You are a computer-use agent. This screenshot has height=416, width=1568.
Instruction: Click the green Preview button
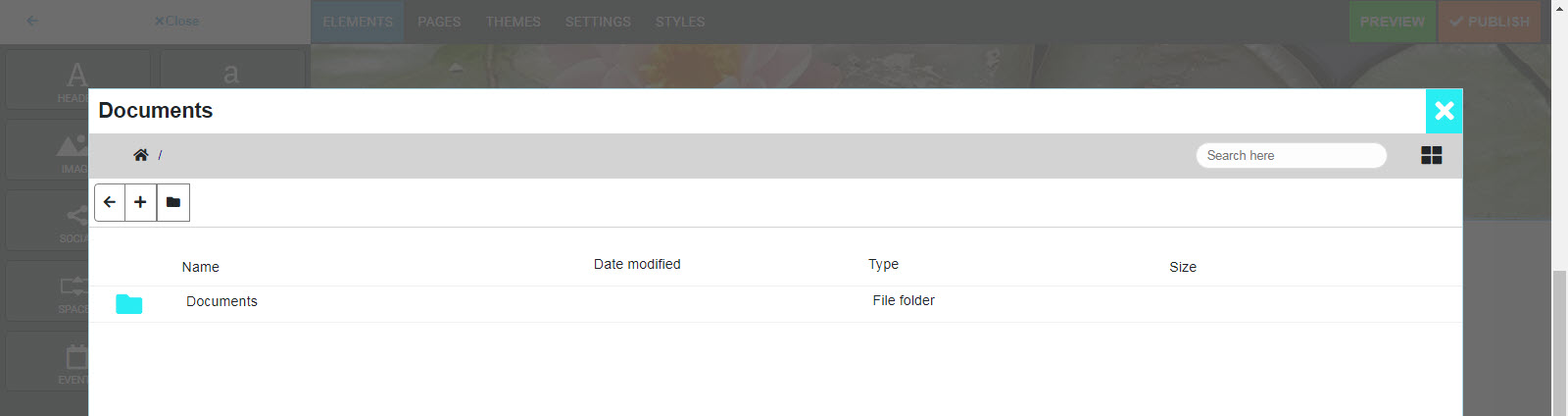click(x=1393, y=22)
